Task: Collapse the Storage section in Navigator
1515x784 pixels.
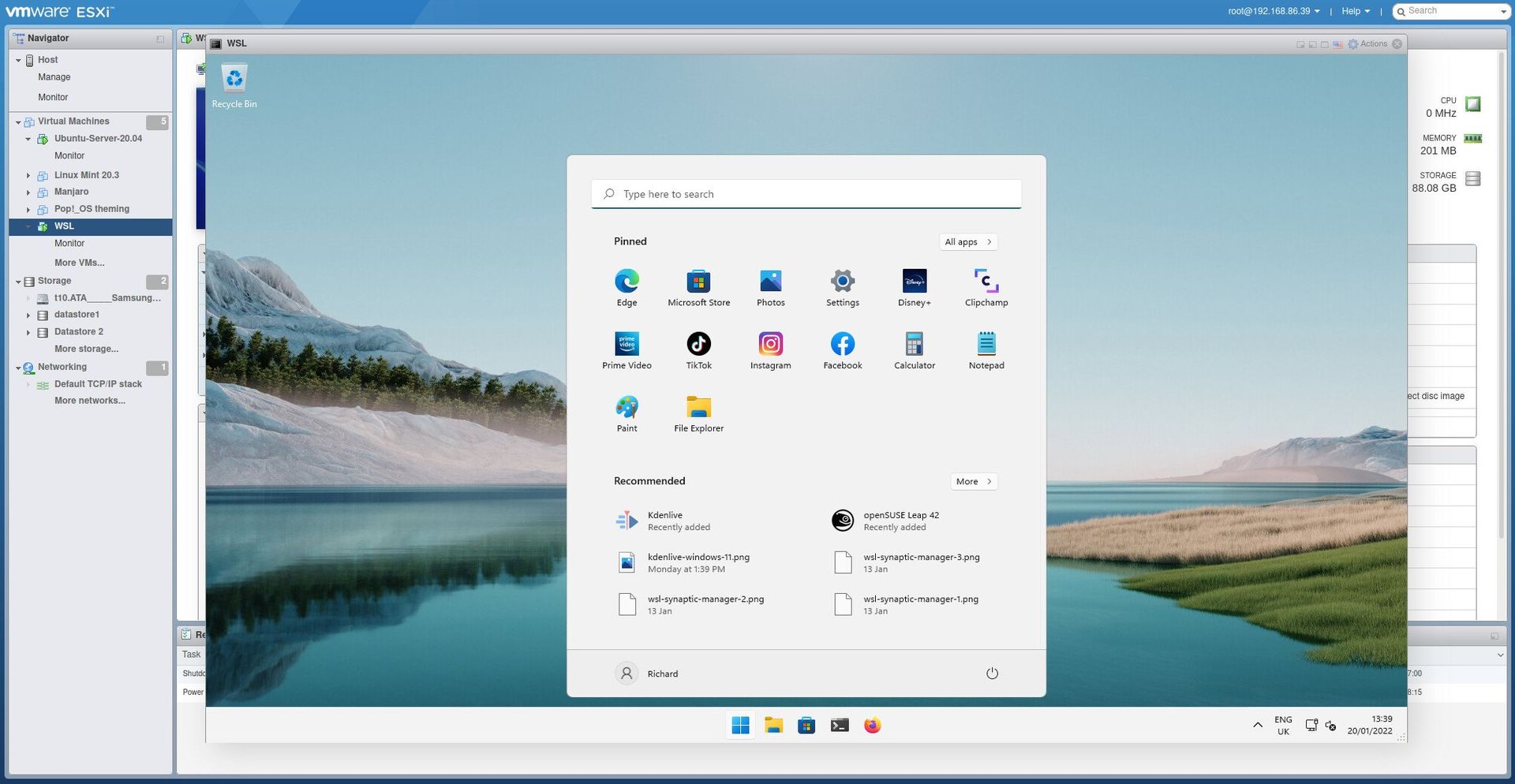Action: [x=17, y=281]
